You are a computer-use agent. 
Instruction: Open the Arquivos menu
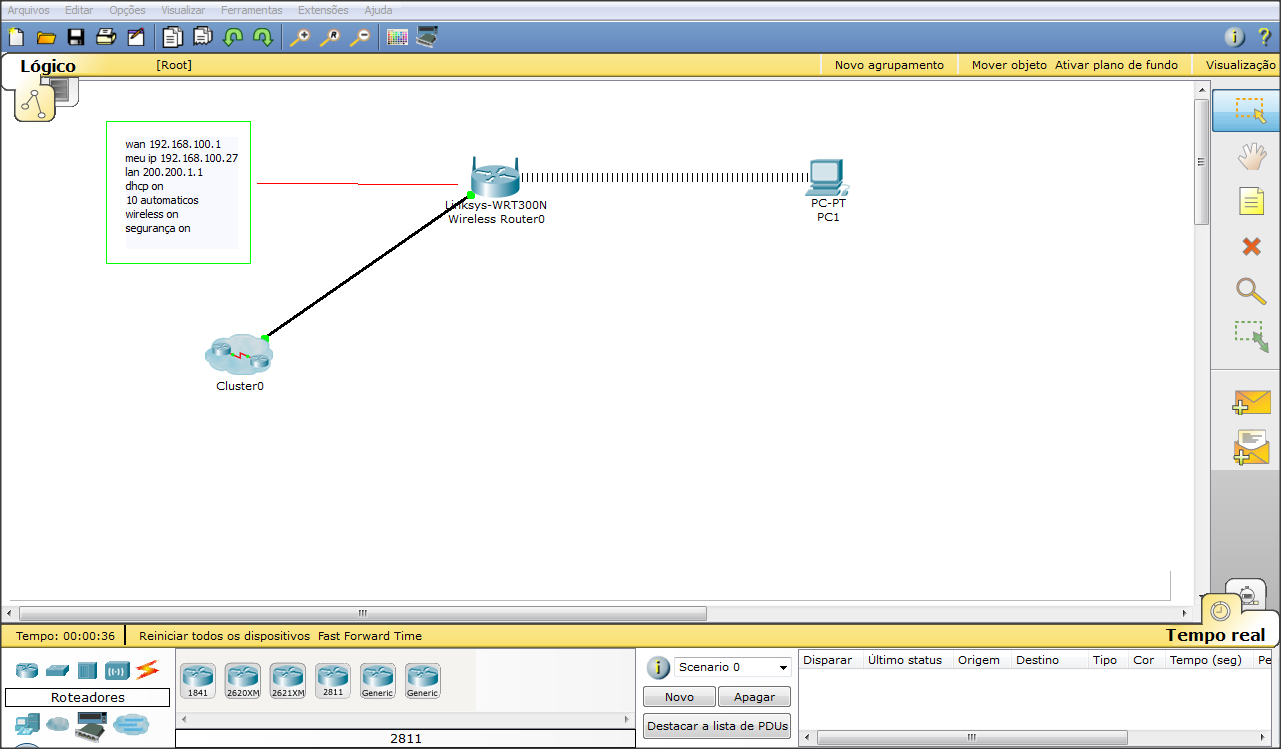click(x=28, y=10)
